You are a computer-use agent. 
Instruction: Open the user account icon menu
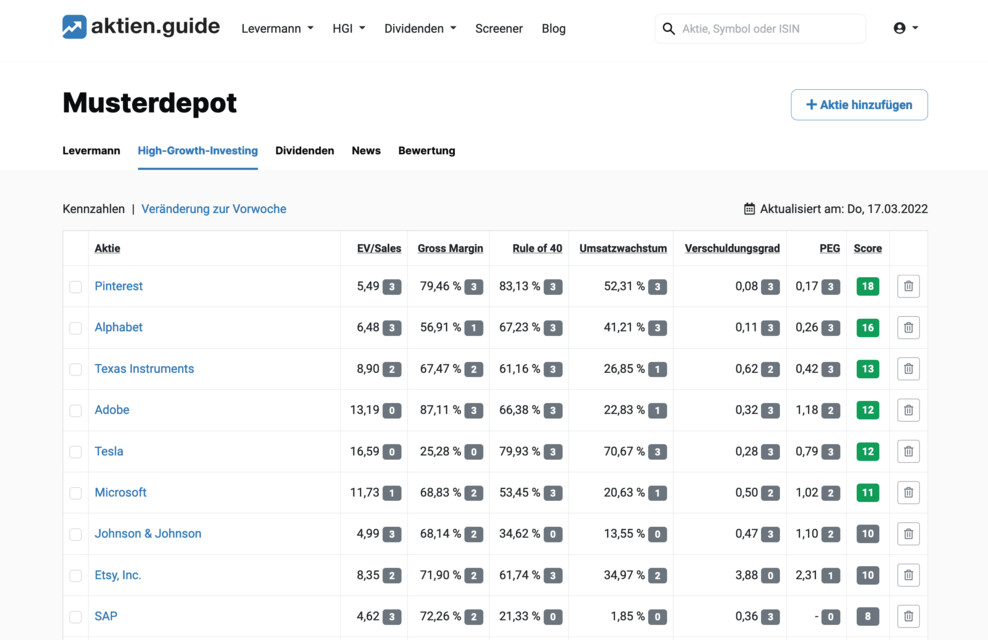(905, 28)
